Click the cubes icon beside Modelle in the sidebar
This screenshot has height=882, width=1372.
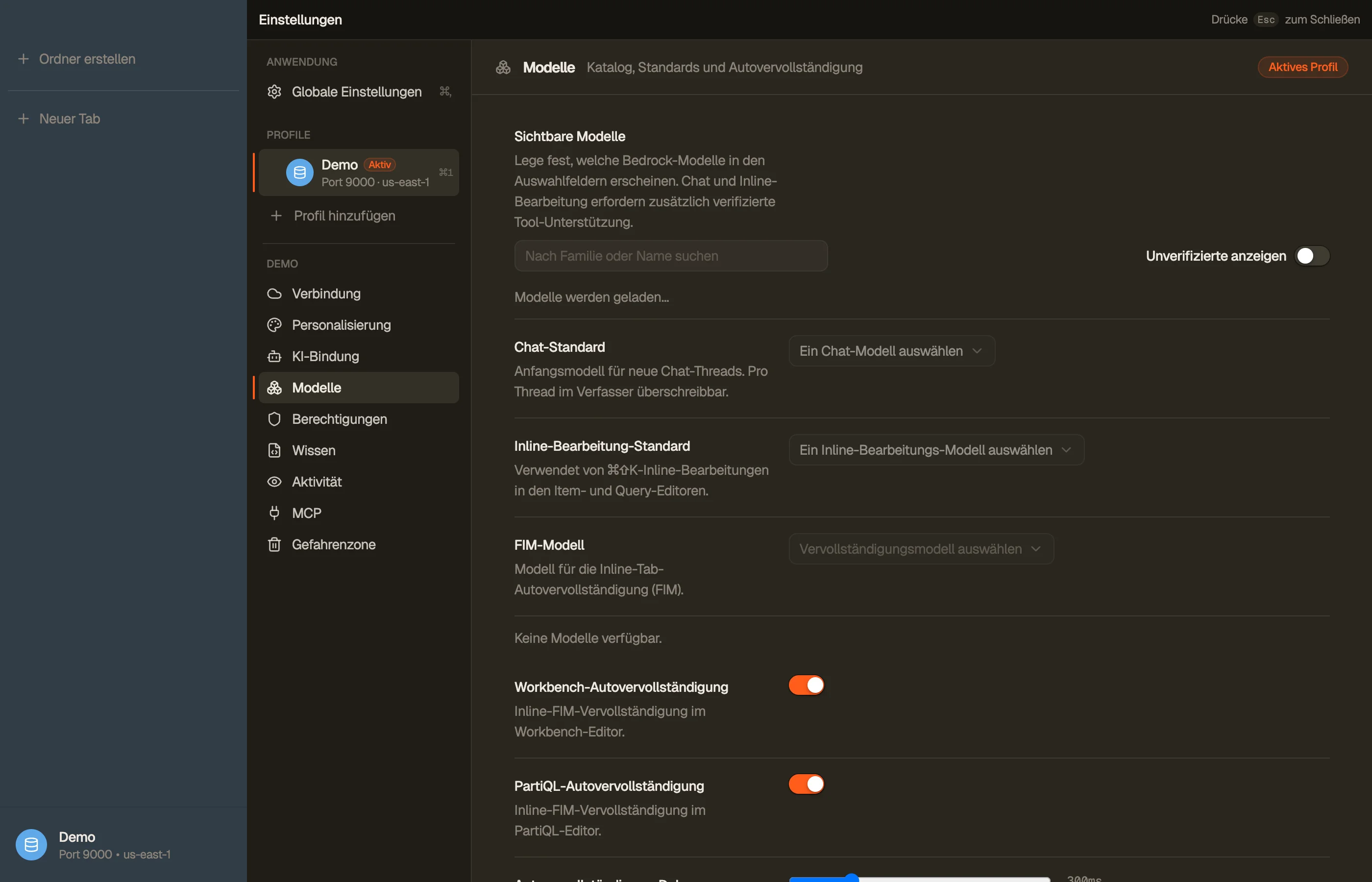pyautogui.click(x=274, y=388)
